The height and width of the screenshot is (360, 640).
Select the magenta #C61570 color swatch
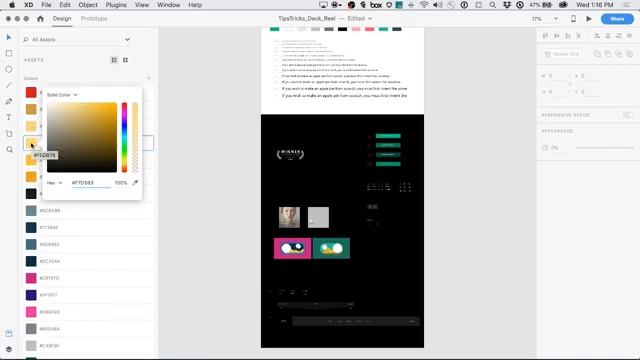tap(31, 278)
